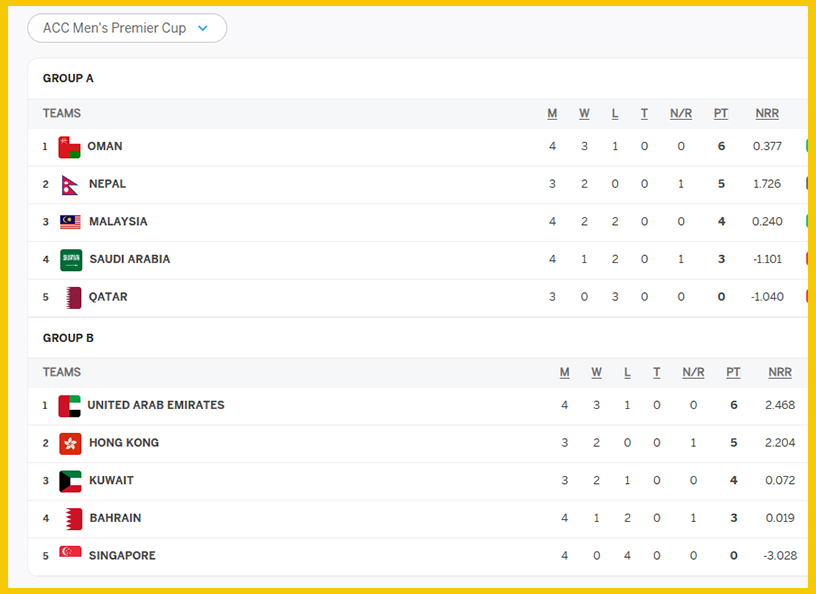Open the HONG KONG team link

click(124, 443)
